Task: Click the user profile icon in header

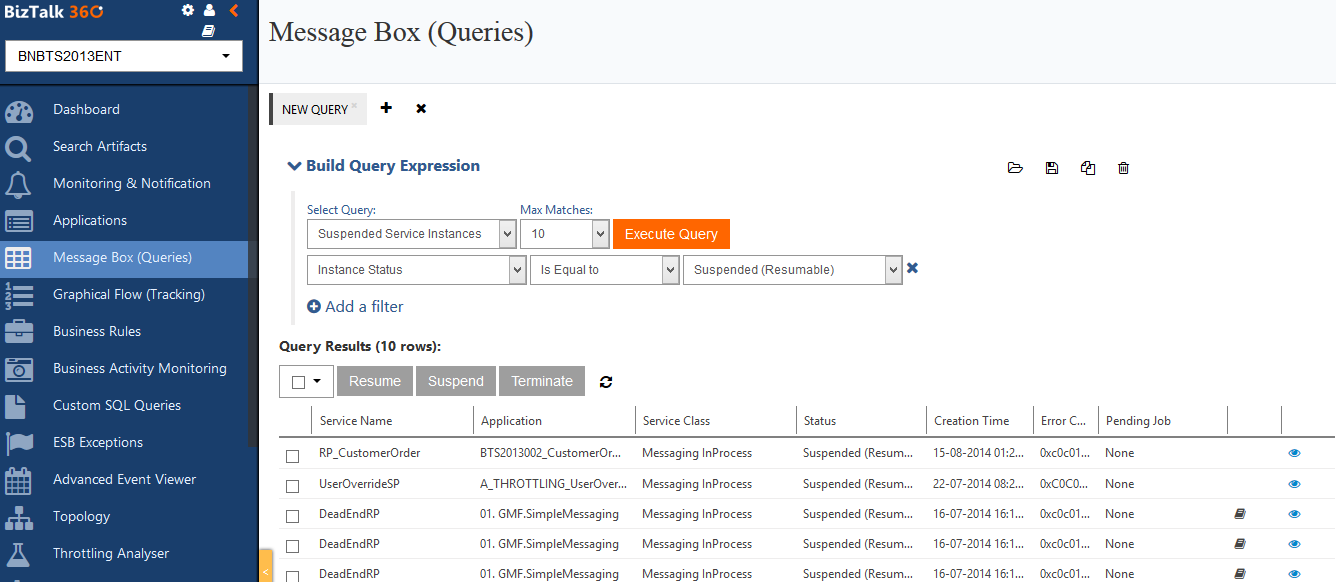Action: coord(209,10)
